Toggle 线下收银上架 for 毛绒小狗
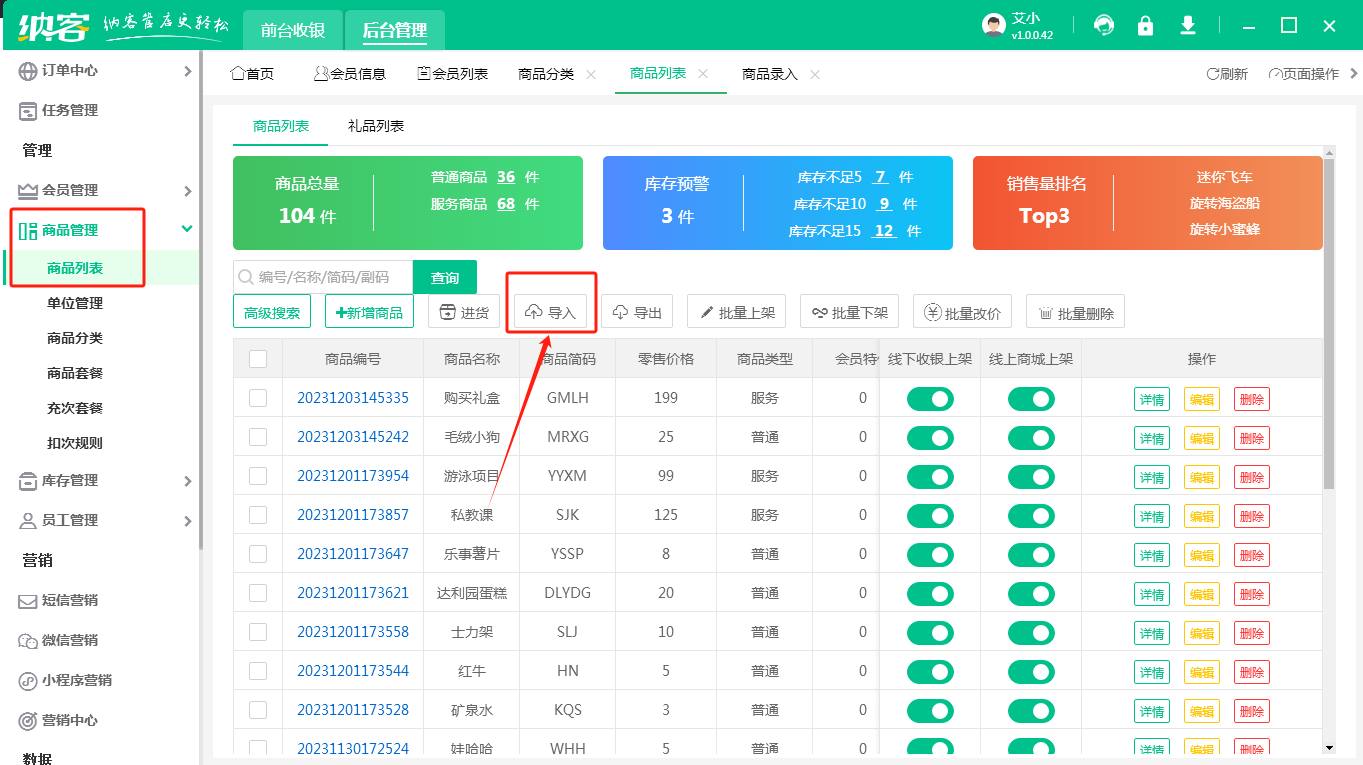The height and width of the screenshot is (765, 1363). (x=930, y=438)
